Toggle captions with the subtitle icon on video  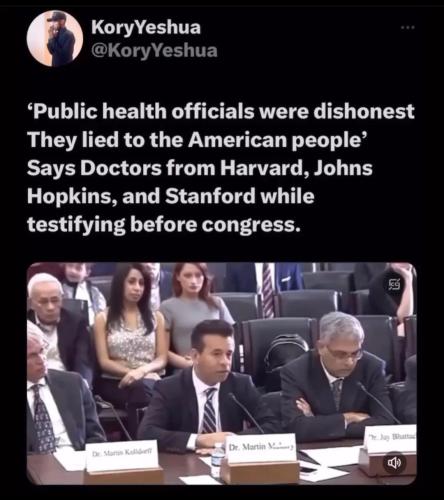pyautogui.click(x=395, y=284)
